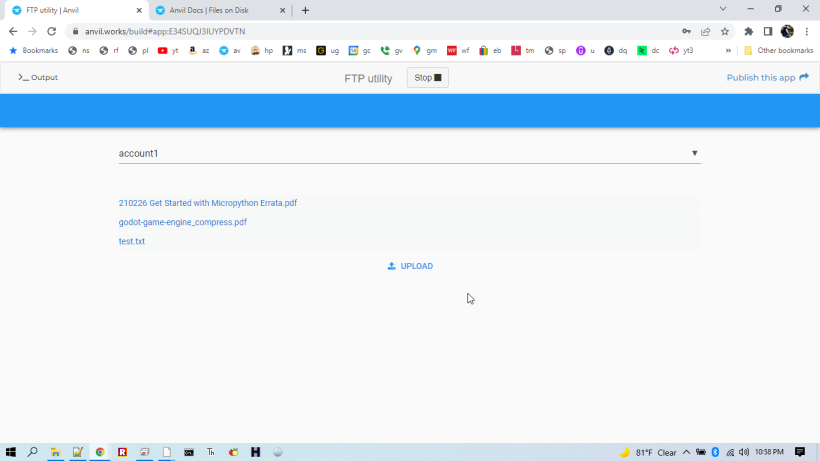Click the Publish this app arrow icon
This screenshot has width=820, height=461.
[804, 77]
